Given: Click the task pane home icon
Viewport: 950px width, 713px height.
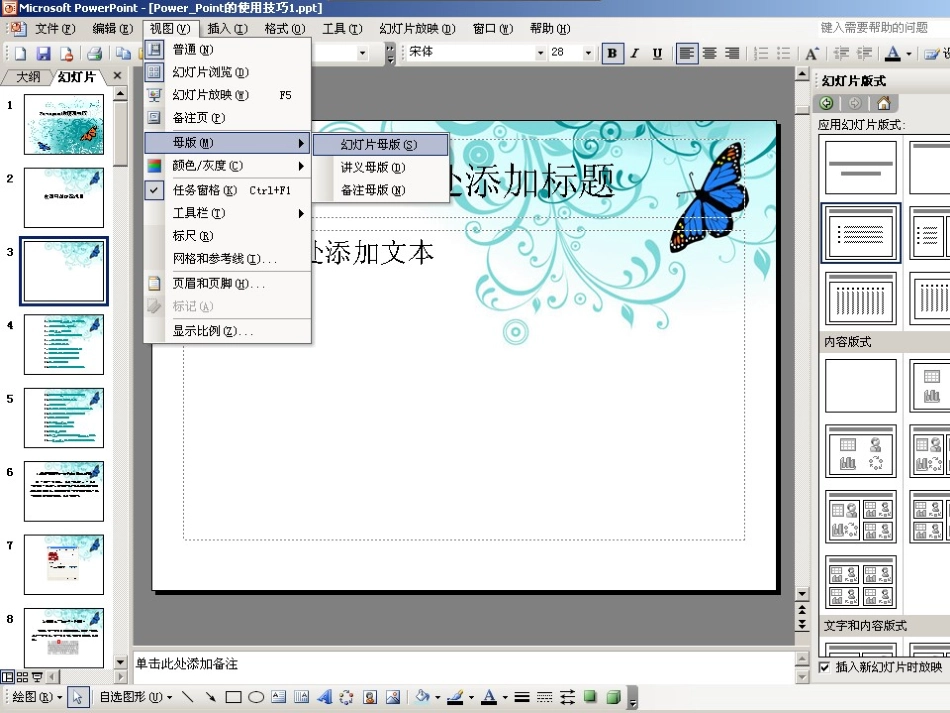Looking at the screenshot, I should point(884,103).
